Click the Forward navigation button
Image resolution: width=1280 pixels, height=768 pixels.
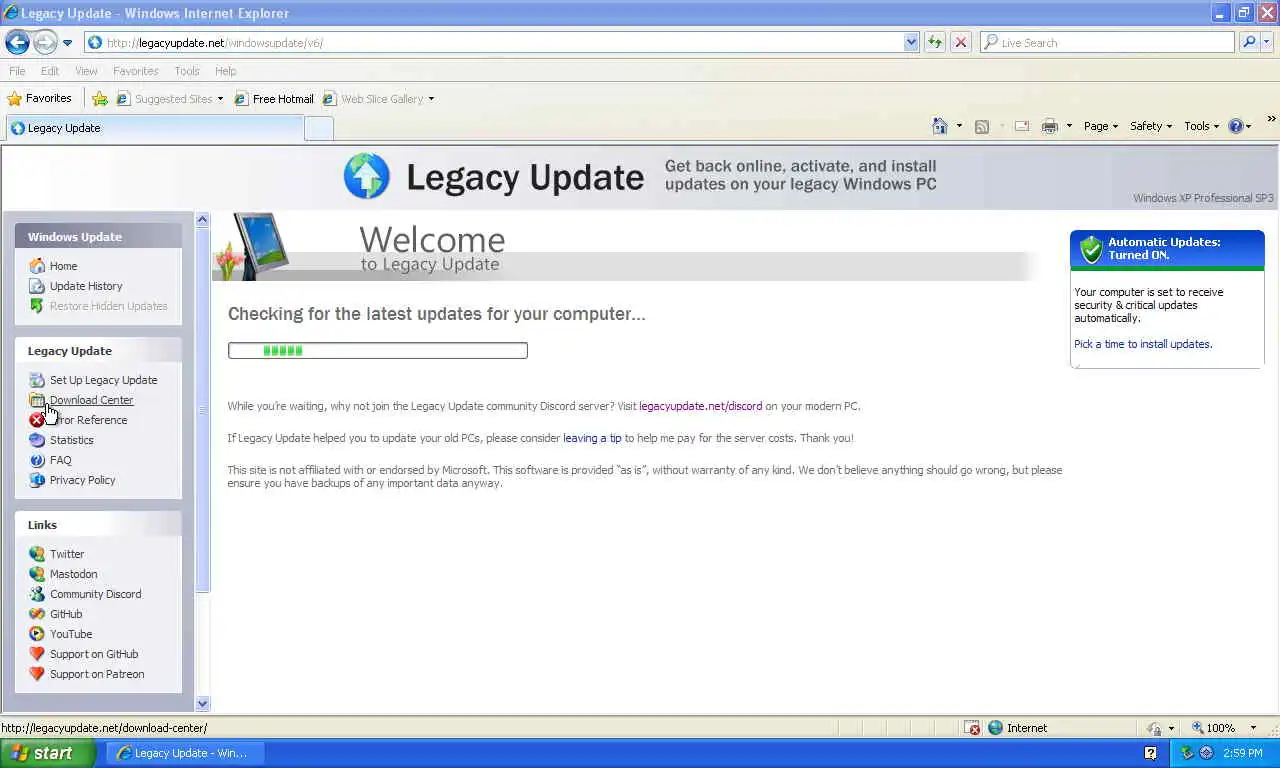click(45, 42)
